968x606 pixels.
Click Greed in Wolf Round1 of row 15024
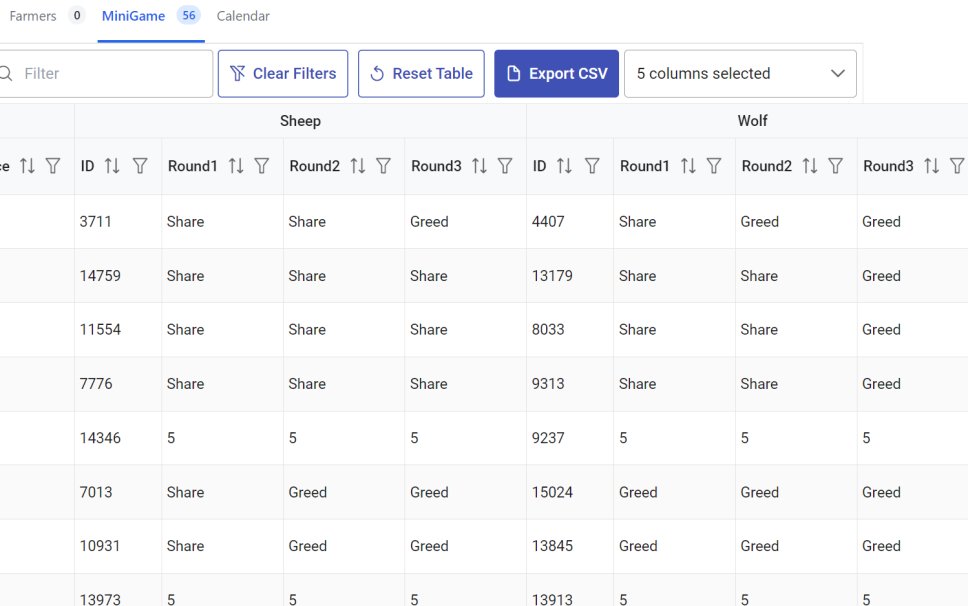pos(638,492)
